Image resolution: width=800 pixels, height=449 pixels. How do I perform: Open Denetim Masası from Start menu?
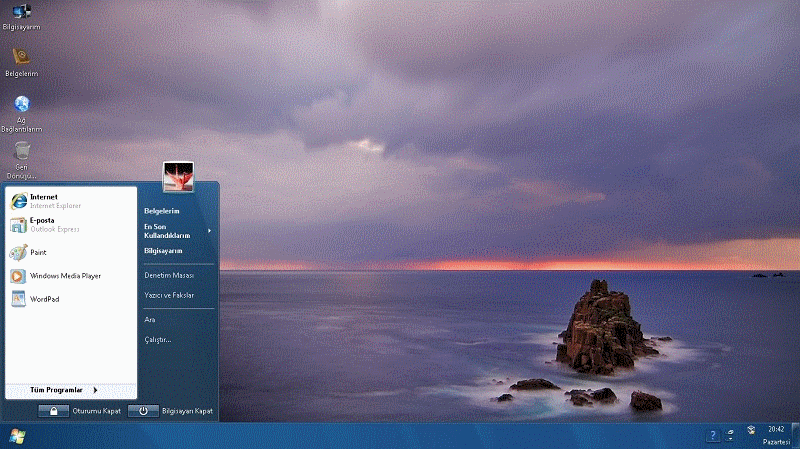tap(169, 275)
